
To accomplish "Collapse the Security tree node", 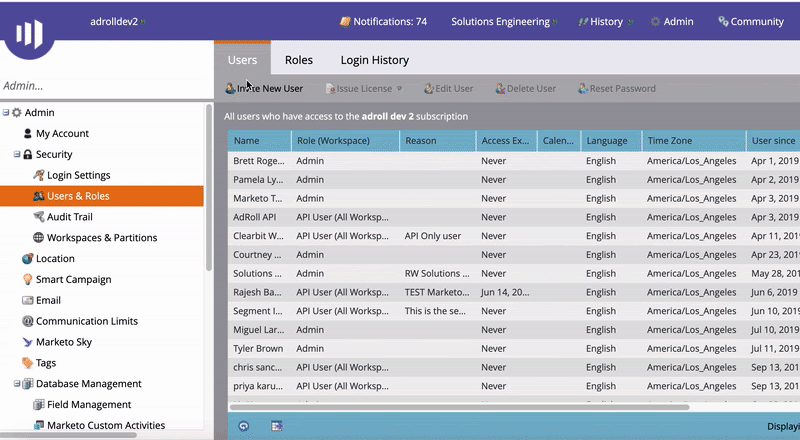I will pyautogui.click(x=17, y=155).
